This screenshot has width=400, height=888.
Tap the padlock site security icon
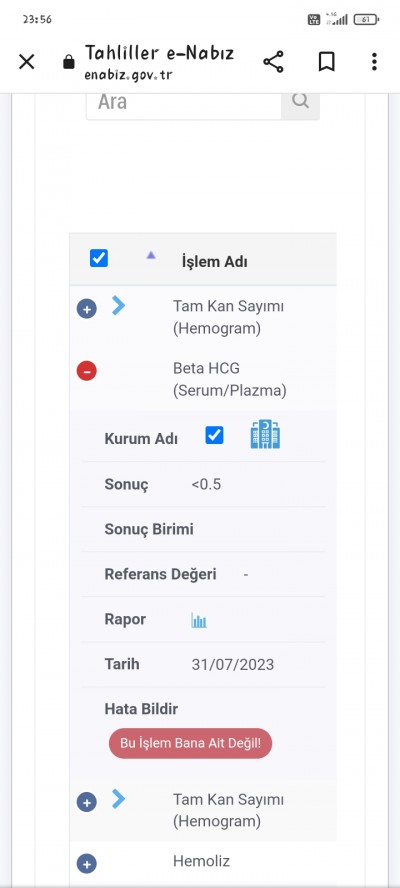pos(69,62)
